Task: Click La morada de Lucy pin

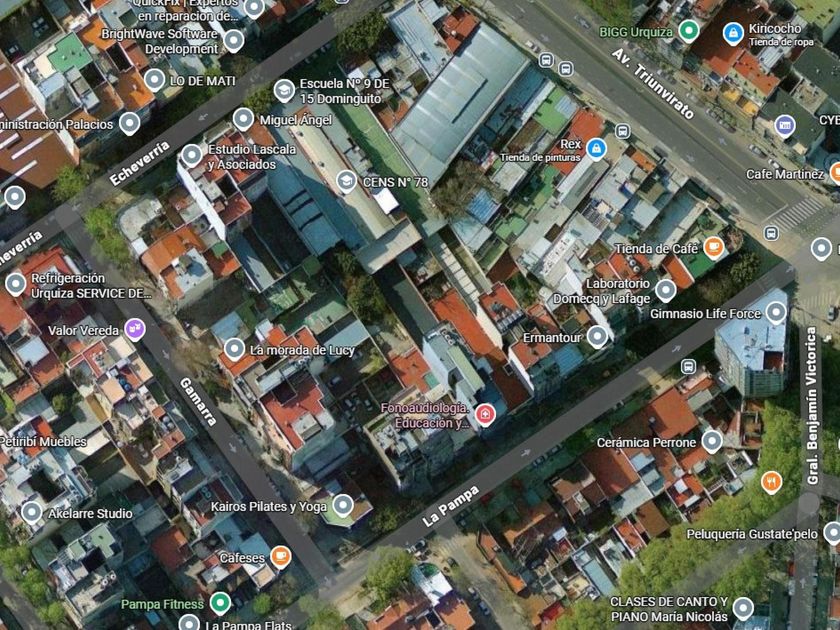Action: (x=234, y=349)
